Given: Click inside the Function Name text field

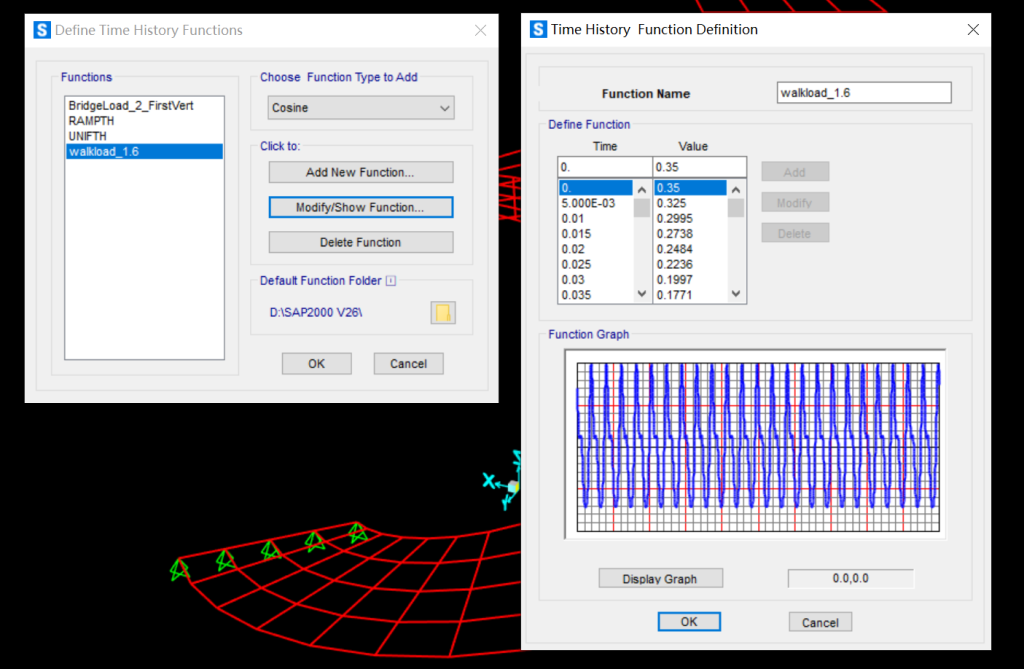Looking at the screenshot, I should (863, 93).
